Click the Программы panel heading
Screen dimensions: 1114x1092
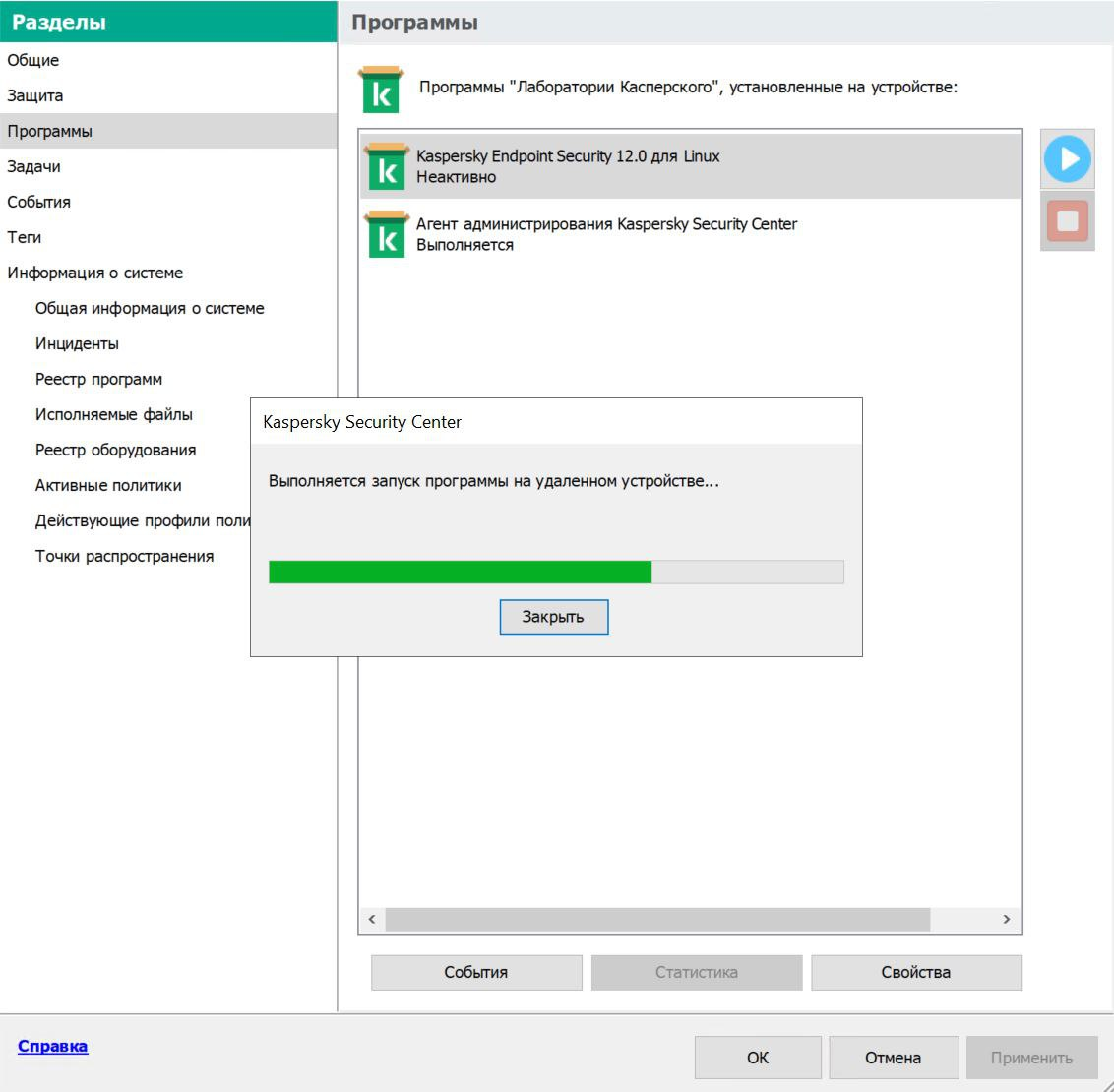(415, 22)
